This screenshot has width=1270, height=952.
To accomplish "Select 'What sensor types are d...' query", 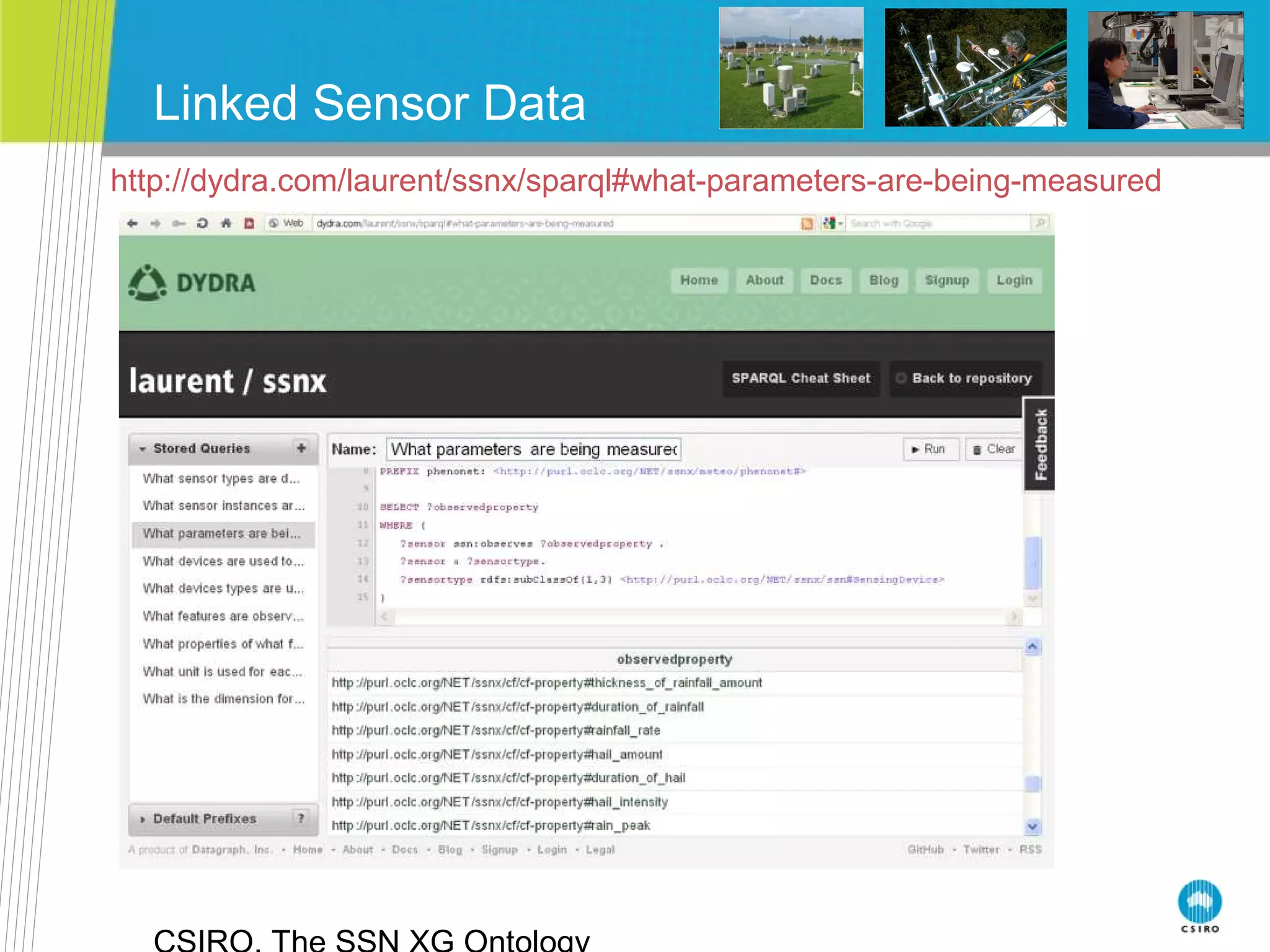I will click(x=223, y=478).
